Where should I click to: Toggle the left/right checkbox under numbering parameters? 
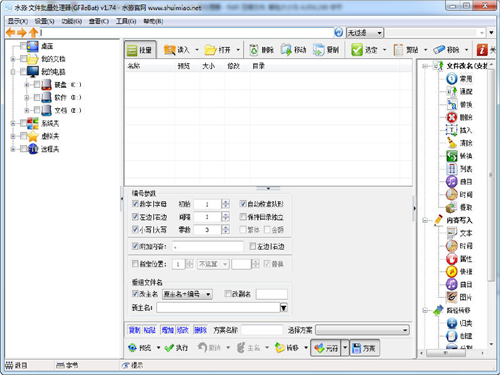135,217
